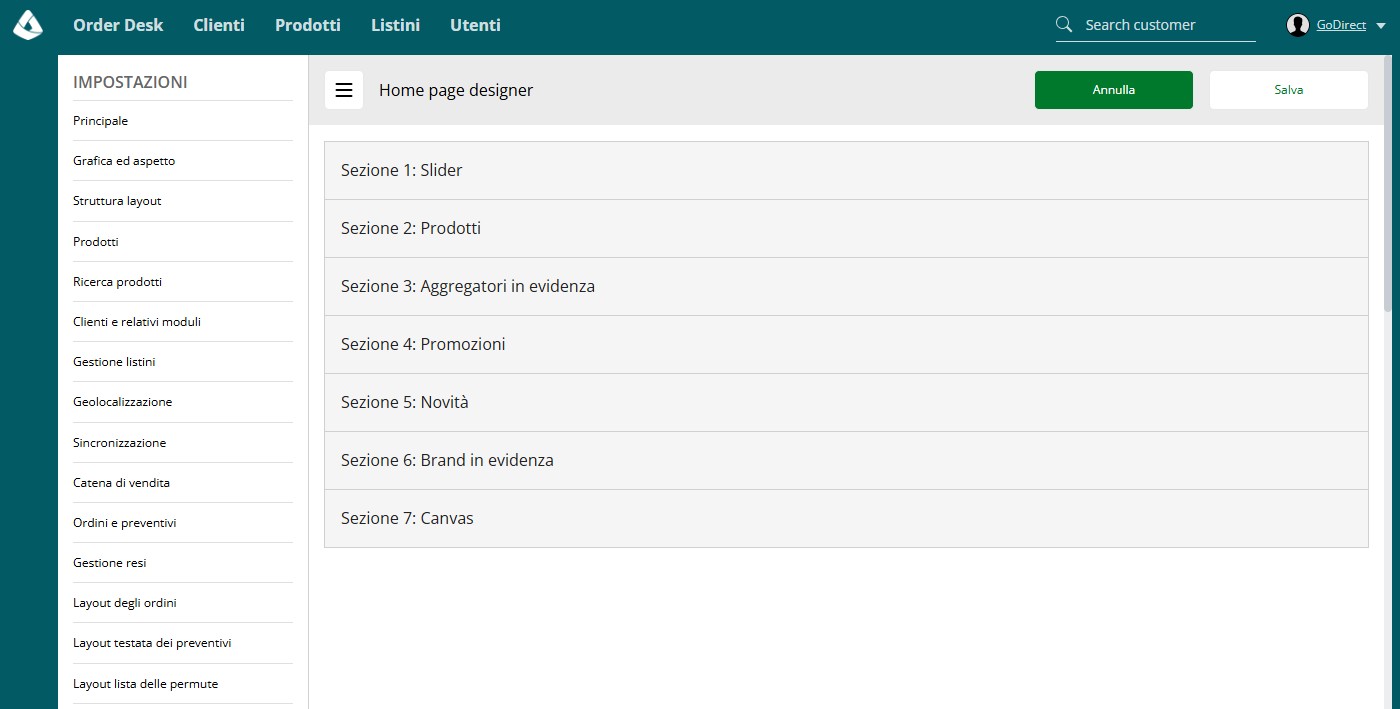Open the GoDirect account dropdown arrow
This screenshot has width=1400, height=709.
point(1381,26)
